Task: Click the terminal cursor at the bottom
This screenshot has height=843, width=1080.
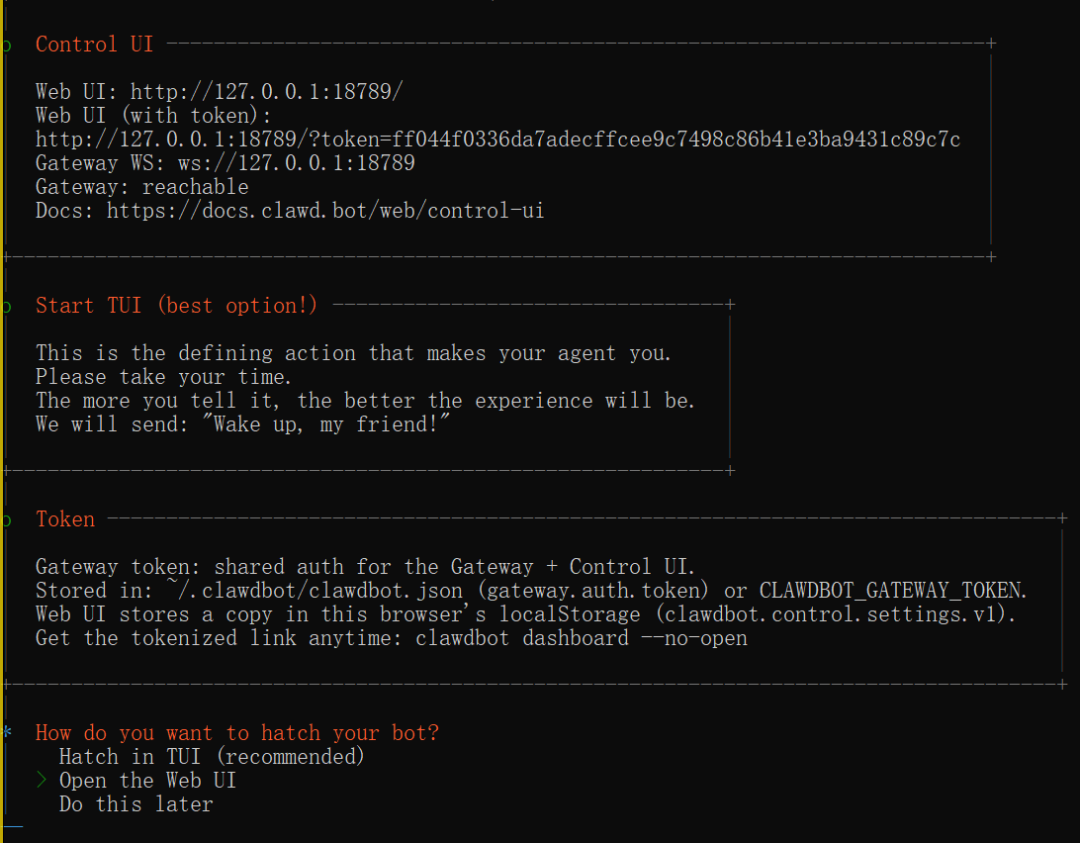Action: point(12,827)
